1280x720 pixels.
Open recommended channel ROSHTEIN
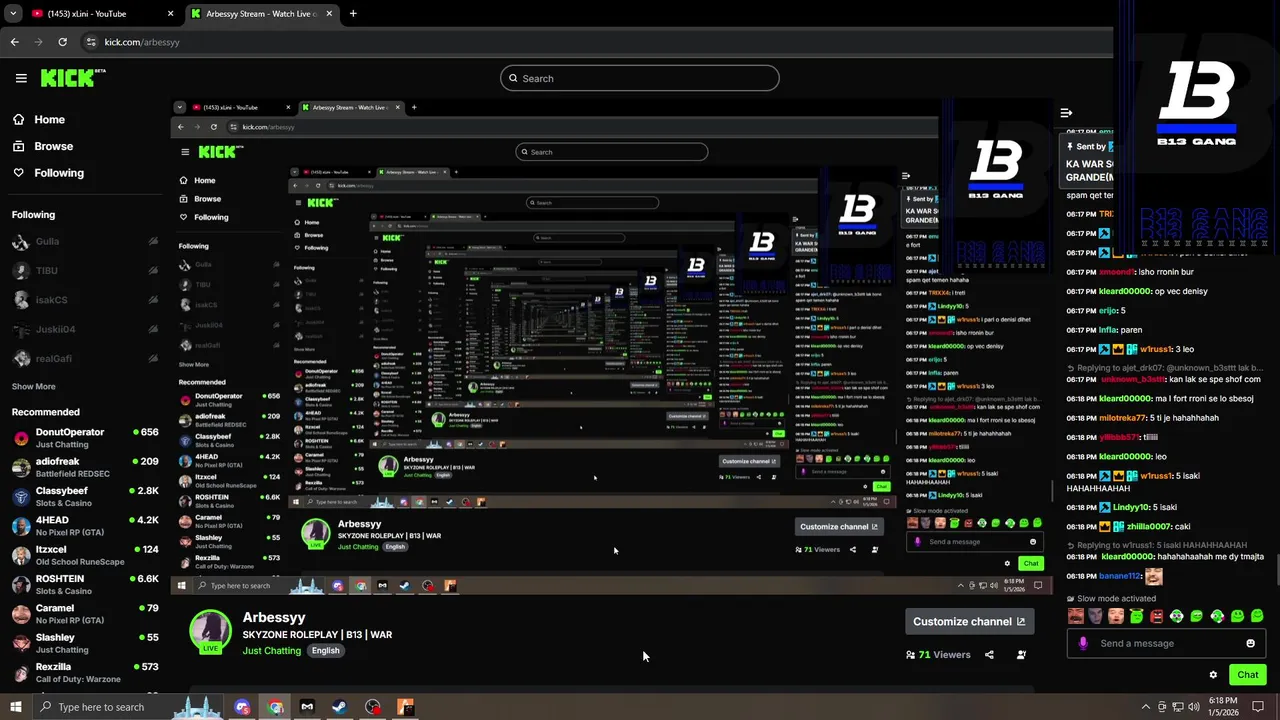[85, 584]
